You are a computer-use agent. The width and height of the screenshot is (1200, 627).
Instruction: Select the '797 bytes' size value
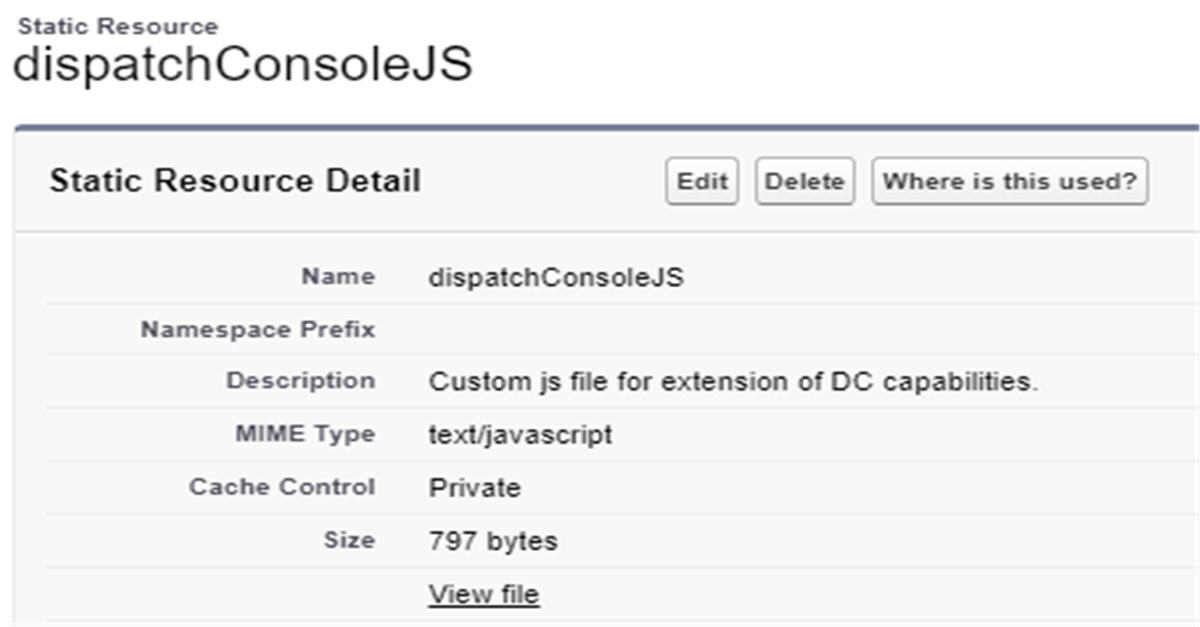(493, 541)
